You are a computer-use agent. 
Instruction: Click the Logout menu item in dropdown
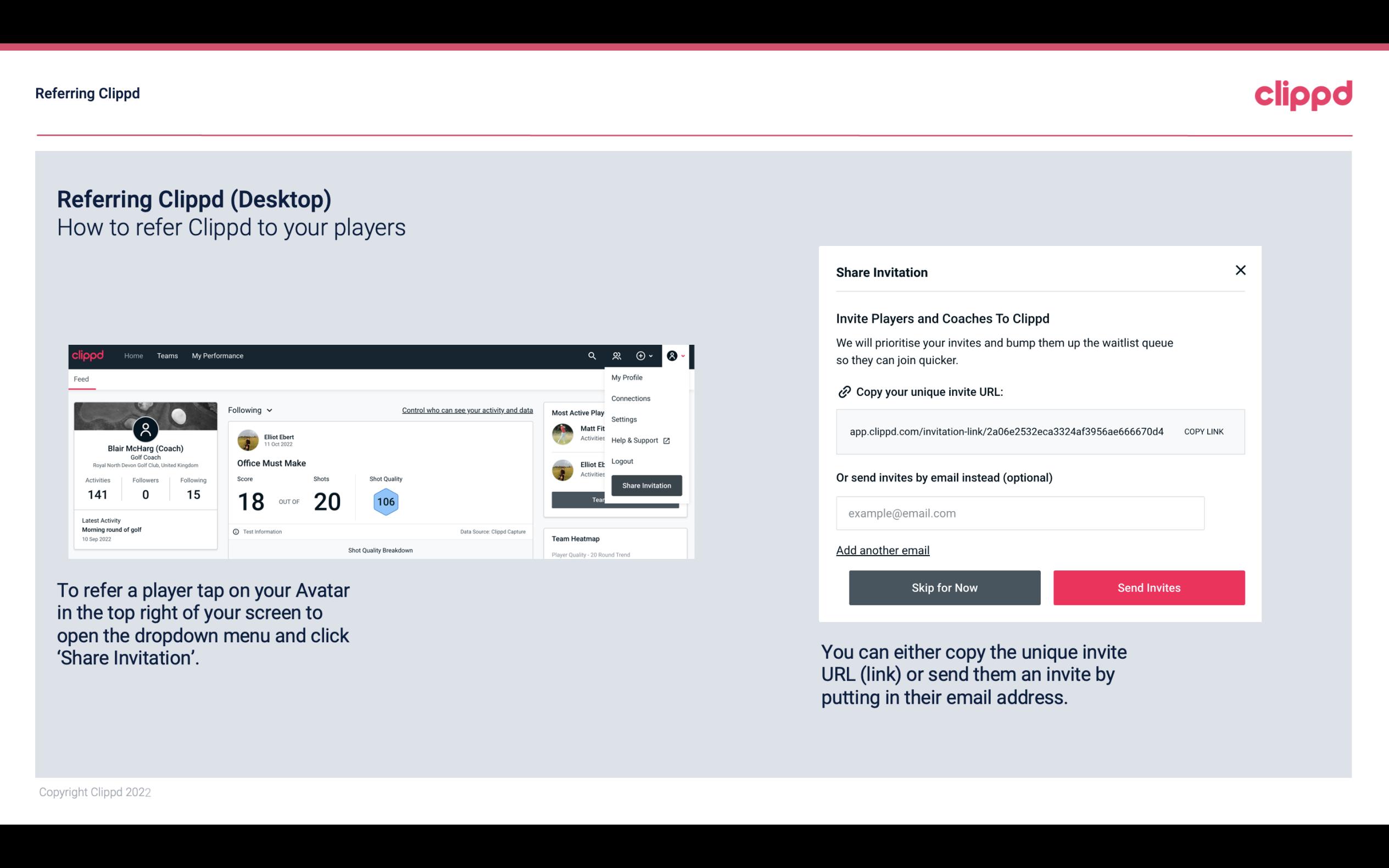(622, 461)
